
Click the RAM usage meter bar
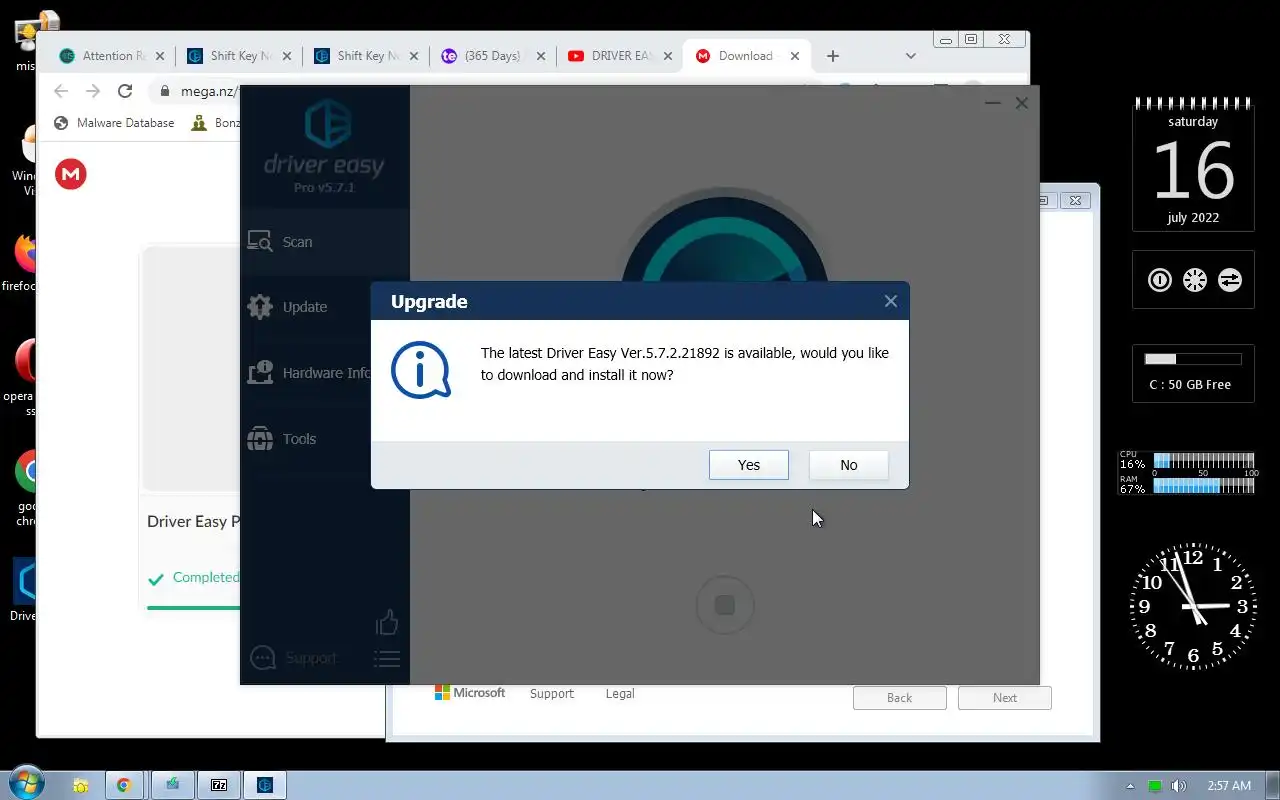(1205, 485)
